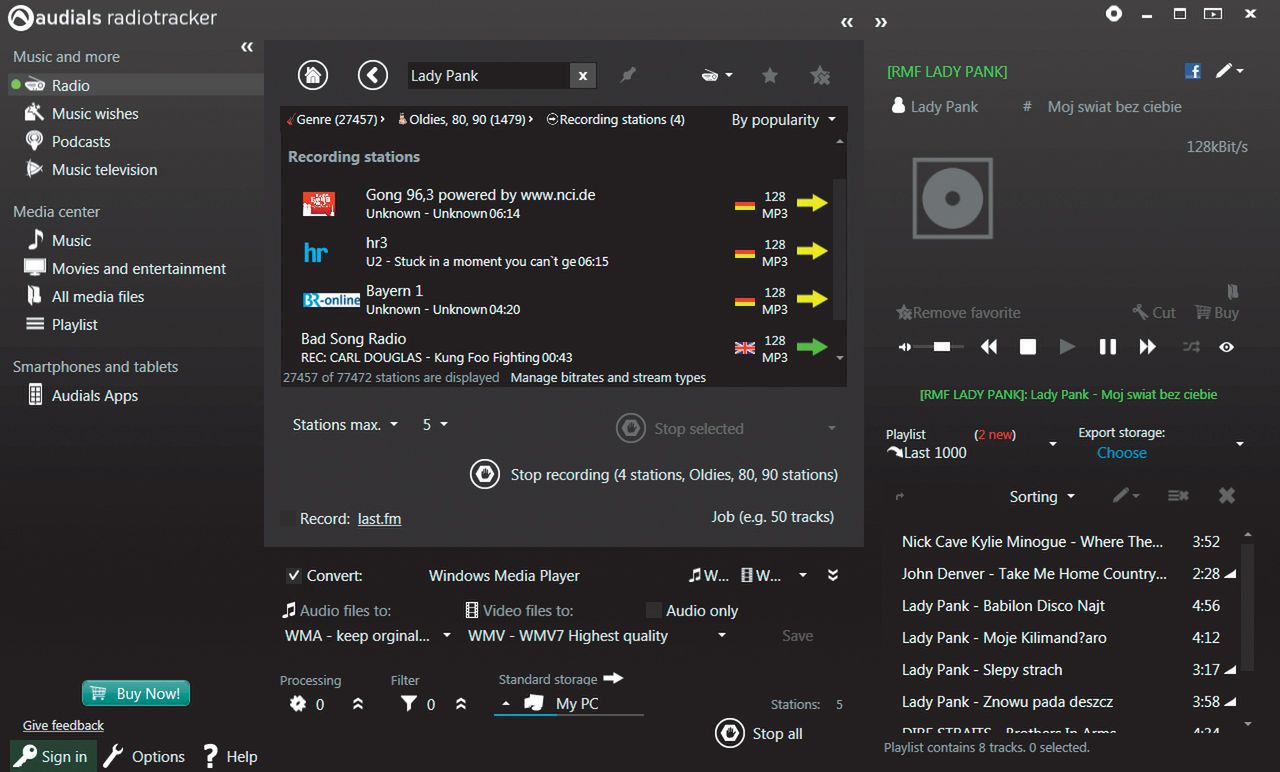Click Sign in
The image size is (1280, 772).
pos(54,756)
